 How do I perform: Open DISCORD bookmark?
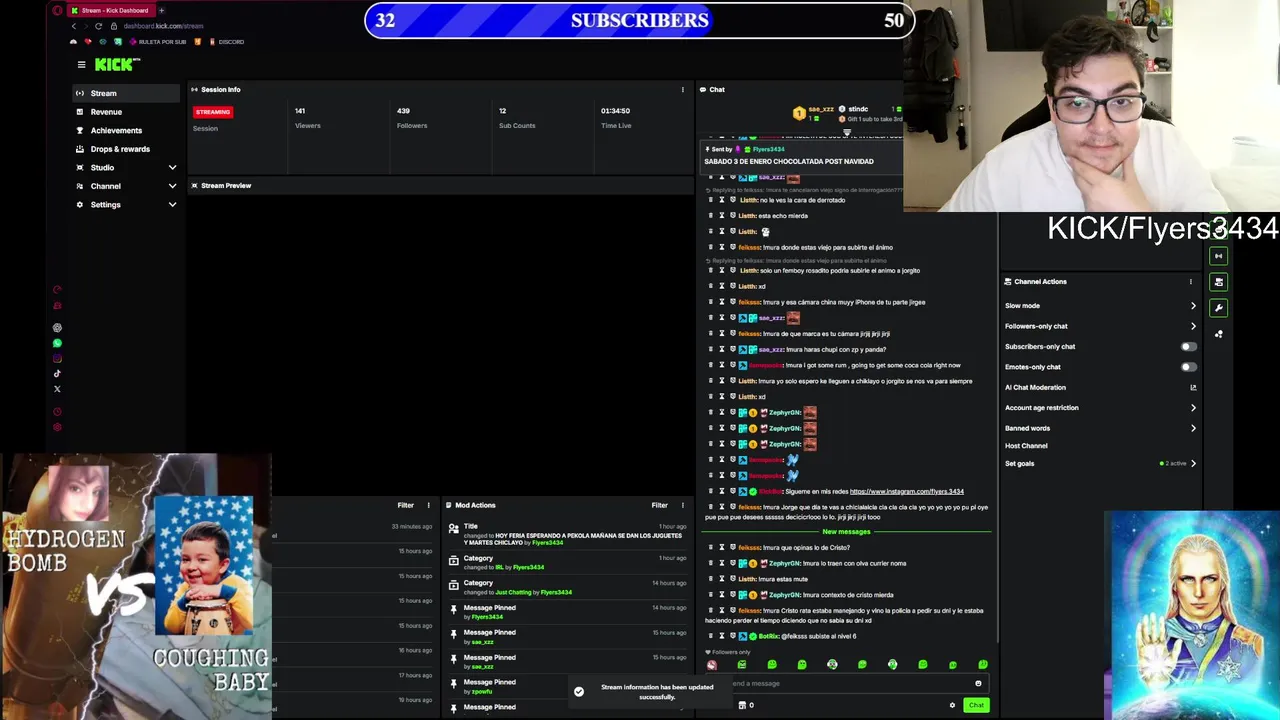click(226, 42)
